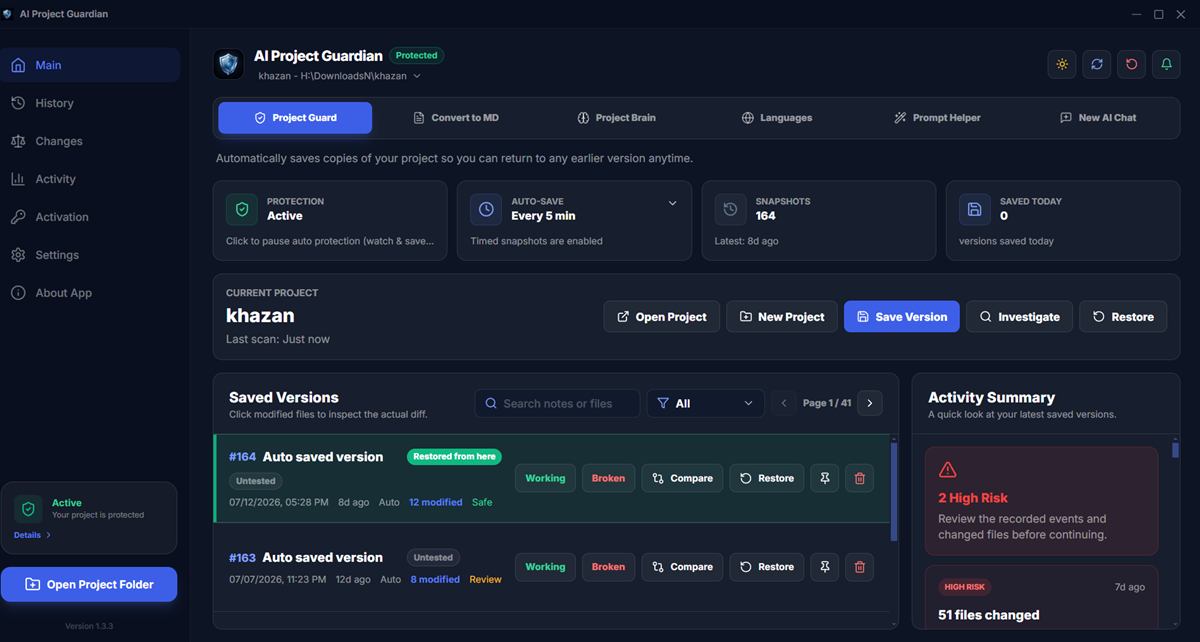Click the Restored from here badge

click(454, 456)
